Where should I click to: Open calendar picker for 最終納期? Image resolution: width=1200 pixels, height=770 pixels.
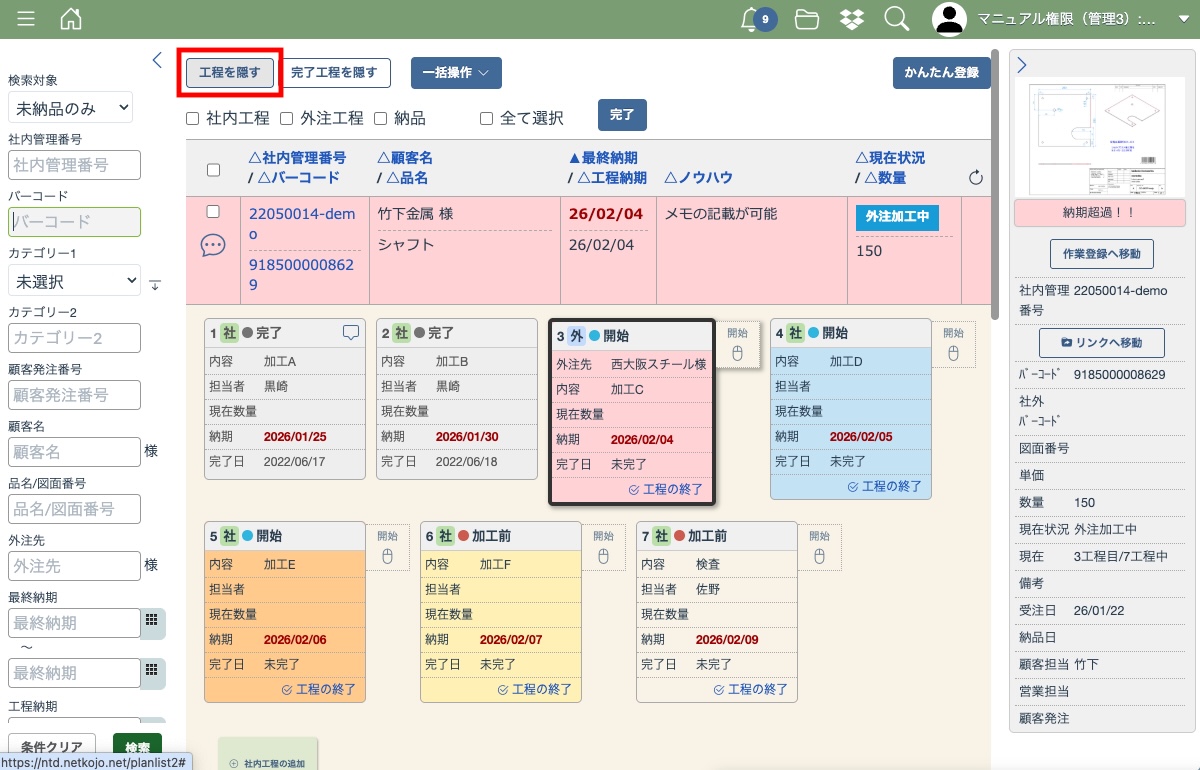[152, 620]
